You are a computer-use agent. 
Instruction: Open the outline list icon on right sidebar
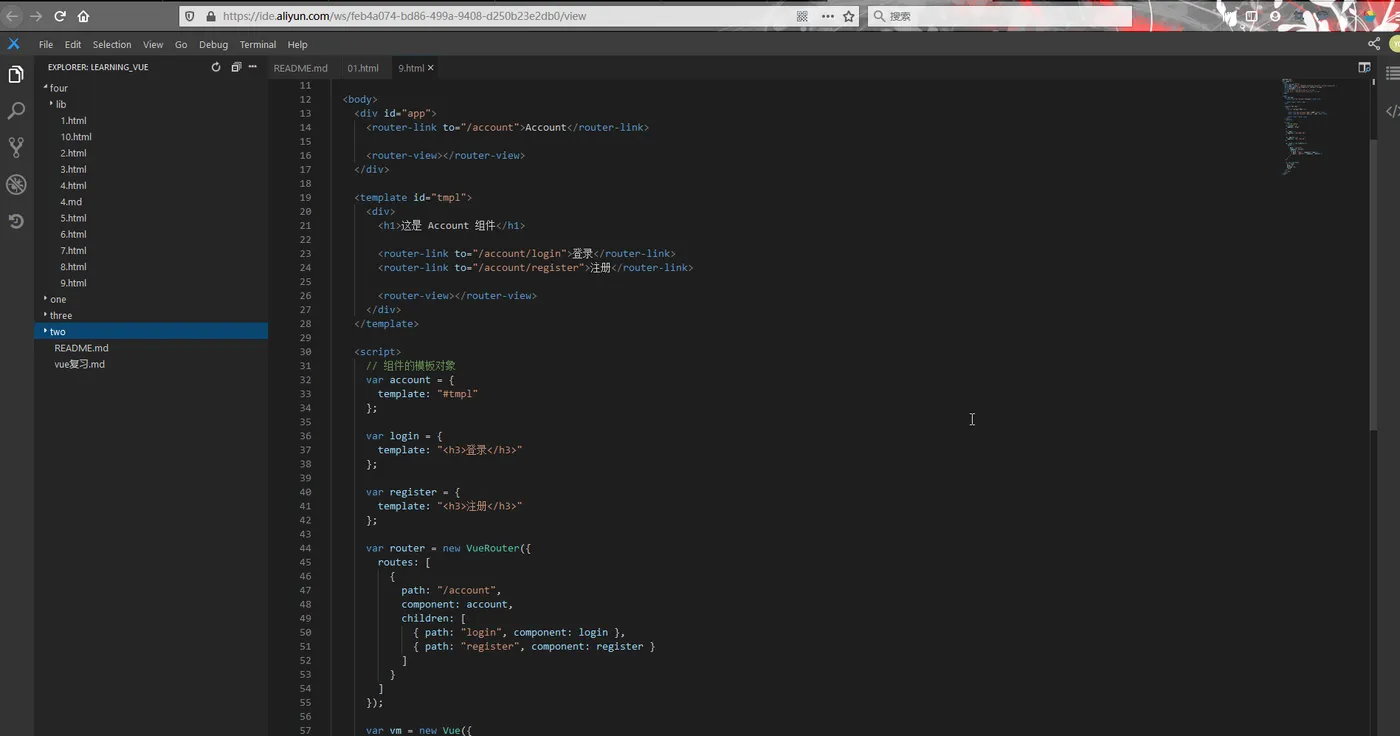point(1392,72)
